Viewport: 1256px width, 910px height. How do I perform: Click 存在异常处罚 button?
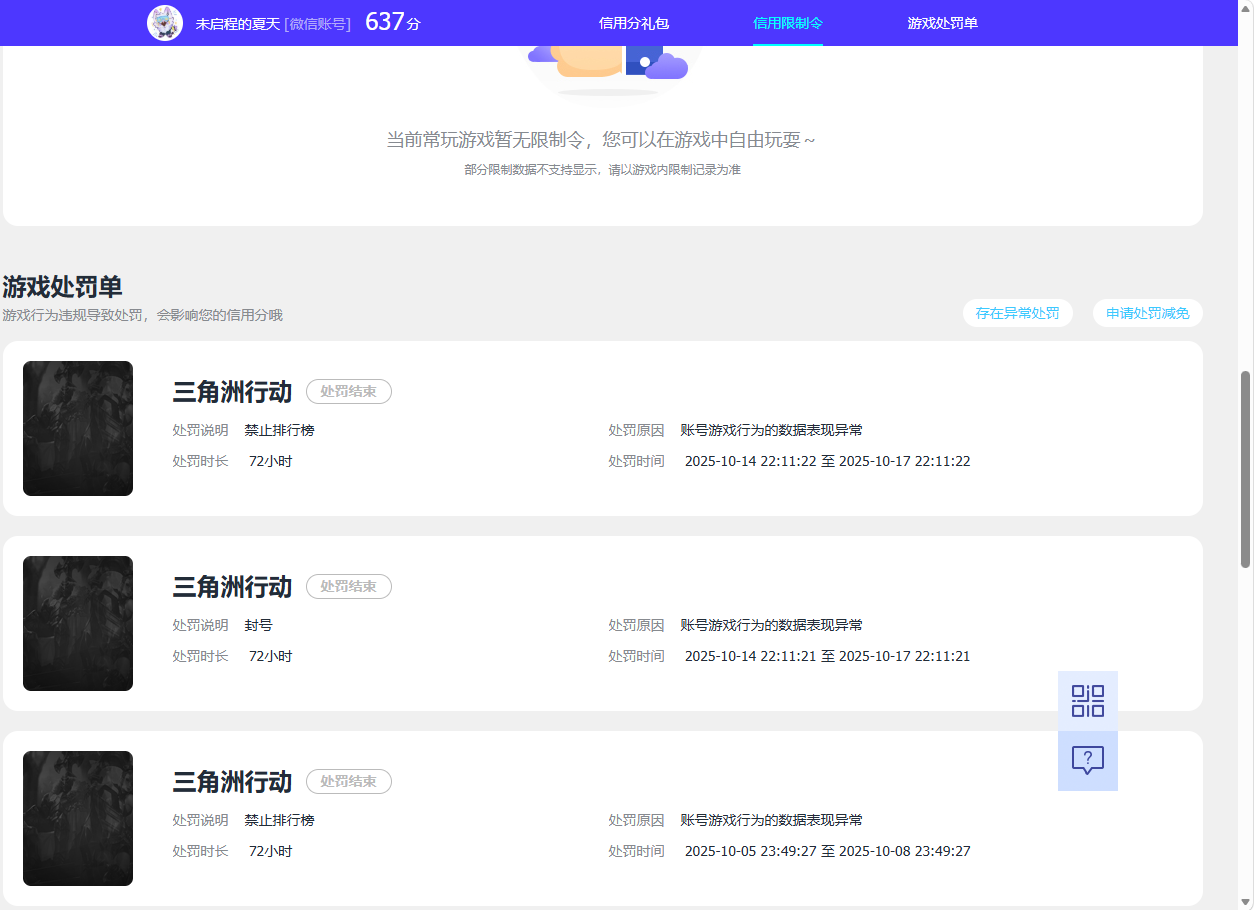pos(1018,313)
